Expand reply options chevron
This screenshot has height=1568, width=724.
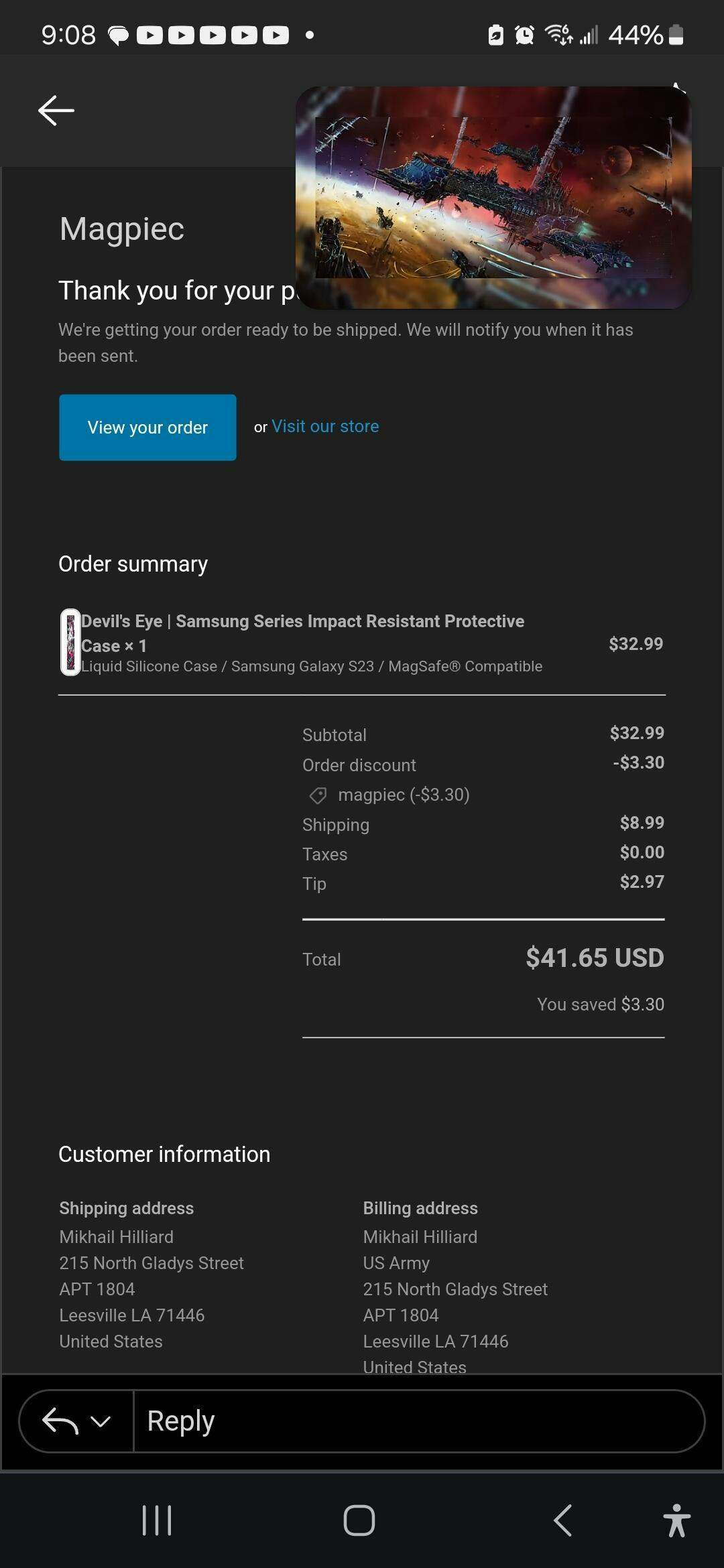tap(101, 1421)
